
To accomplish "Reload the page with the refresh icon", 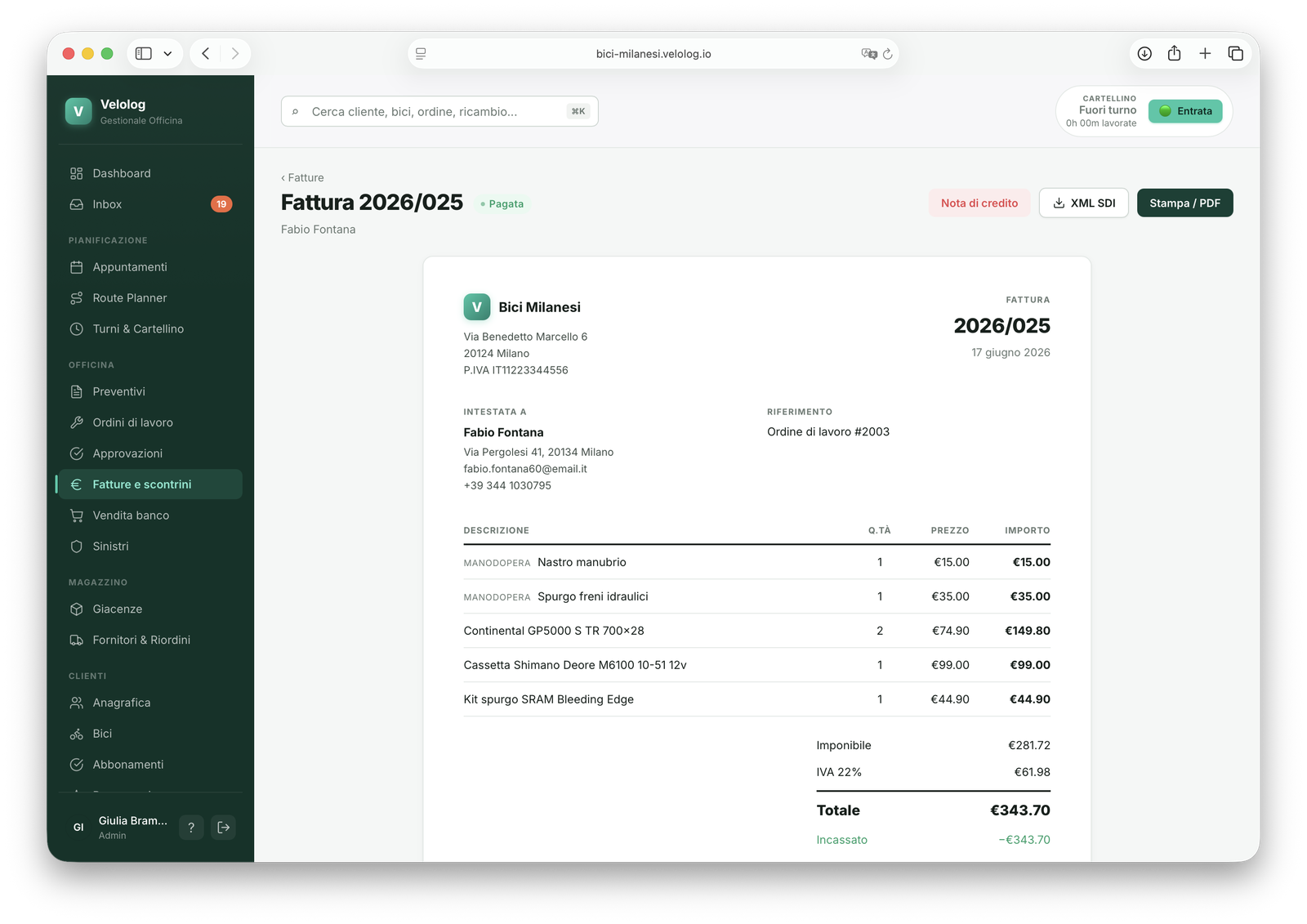I will pos(888,54).
